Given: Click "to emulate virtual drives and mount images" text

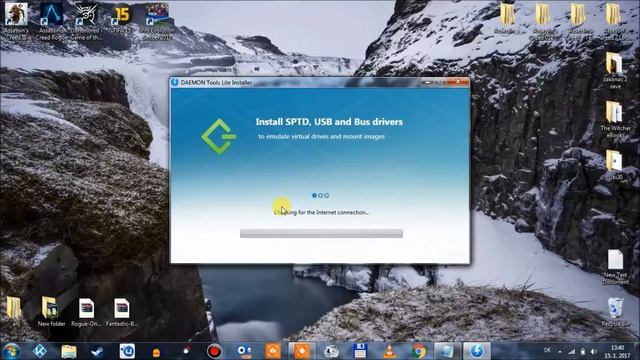Looking at the screenshot, I should click(x=322, y=136).
